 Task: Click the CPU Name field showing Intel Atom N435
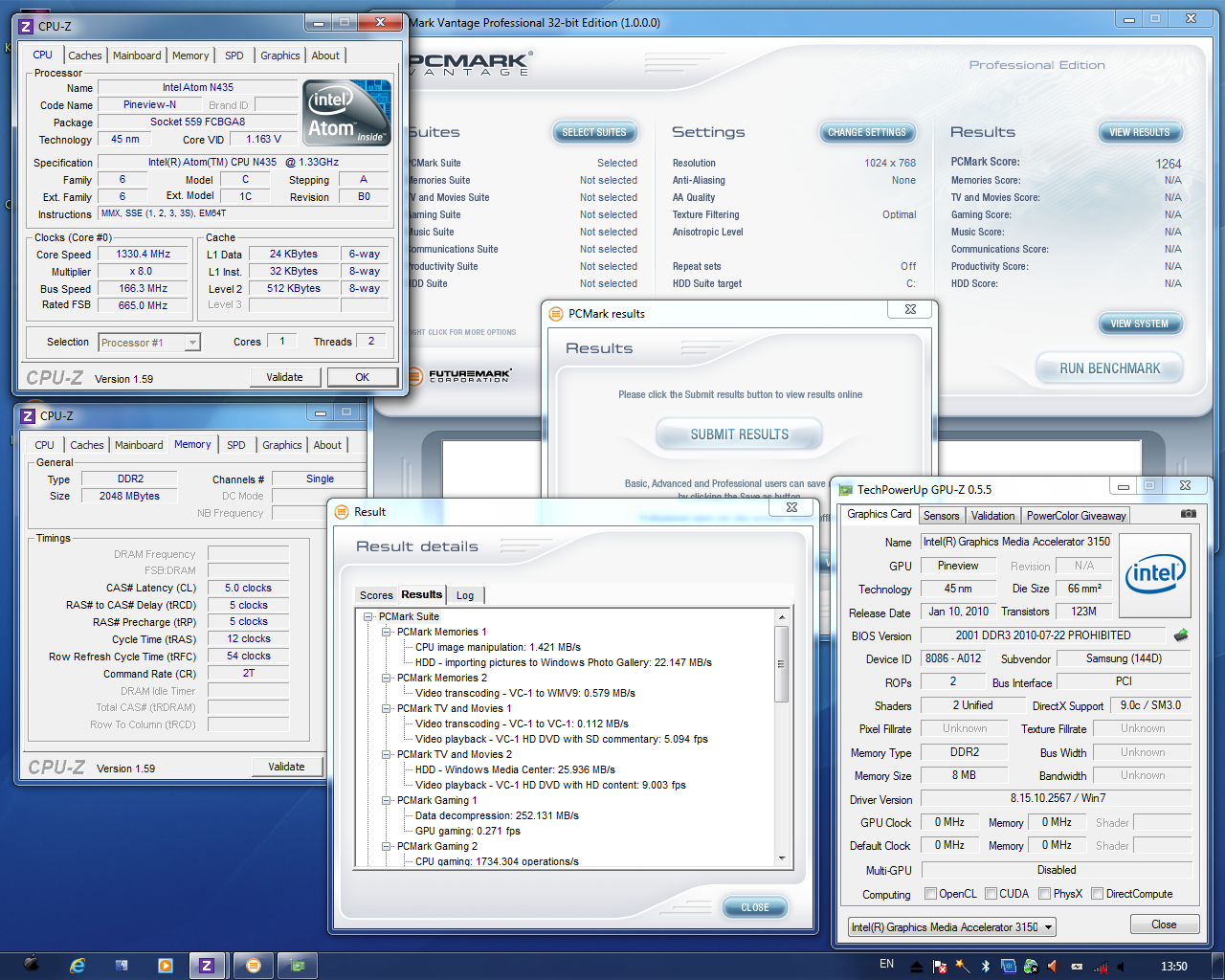coord(198,87)
